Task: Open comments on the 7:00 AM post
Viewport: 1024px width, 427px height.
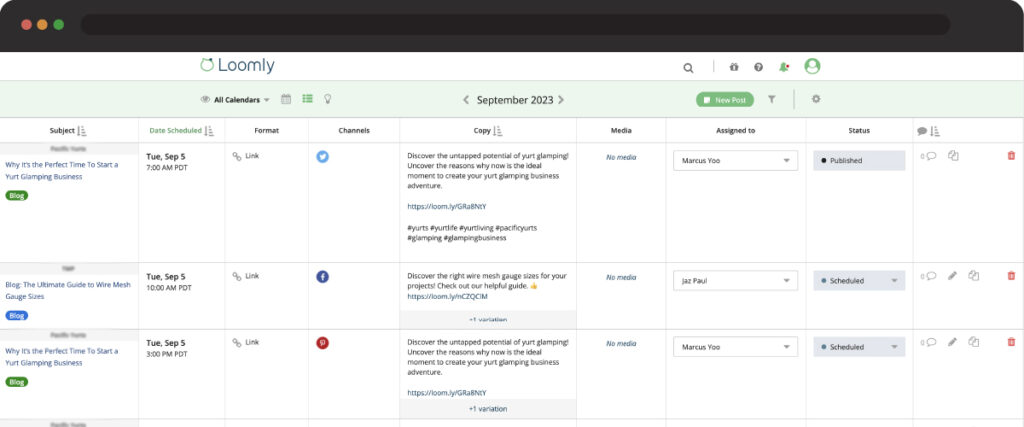Action: 929,156
